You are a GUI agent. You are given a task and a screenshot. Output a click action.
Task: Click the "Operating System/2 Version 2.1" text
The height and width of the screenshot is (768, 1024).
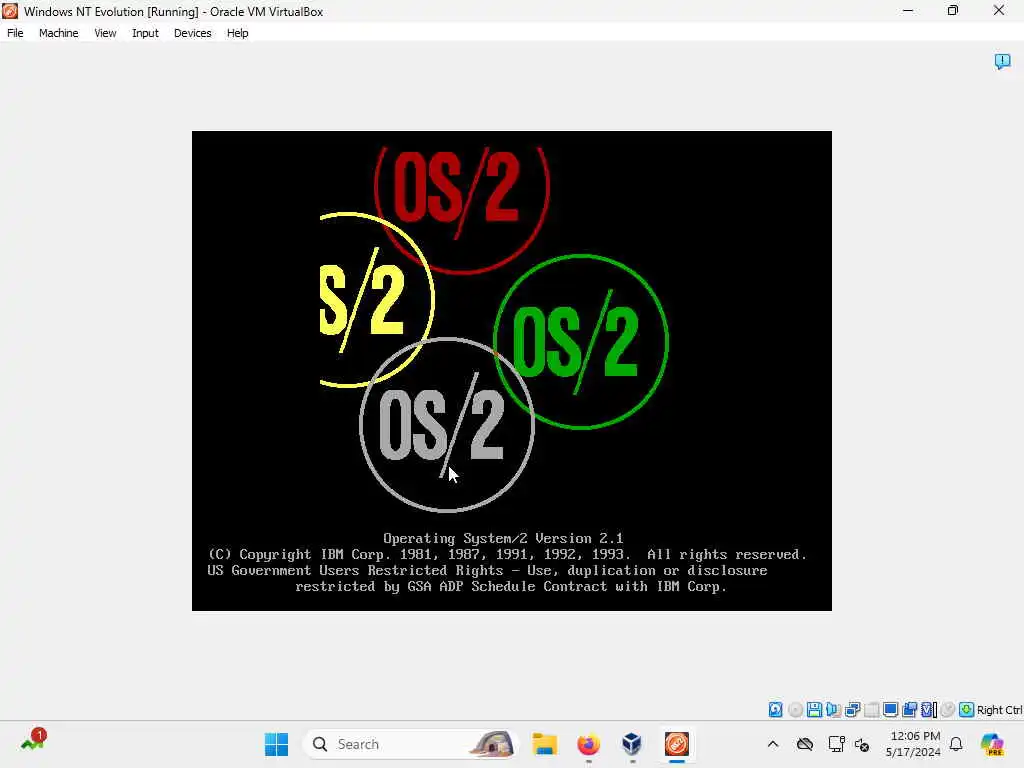(503, 538)
